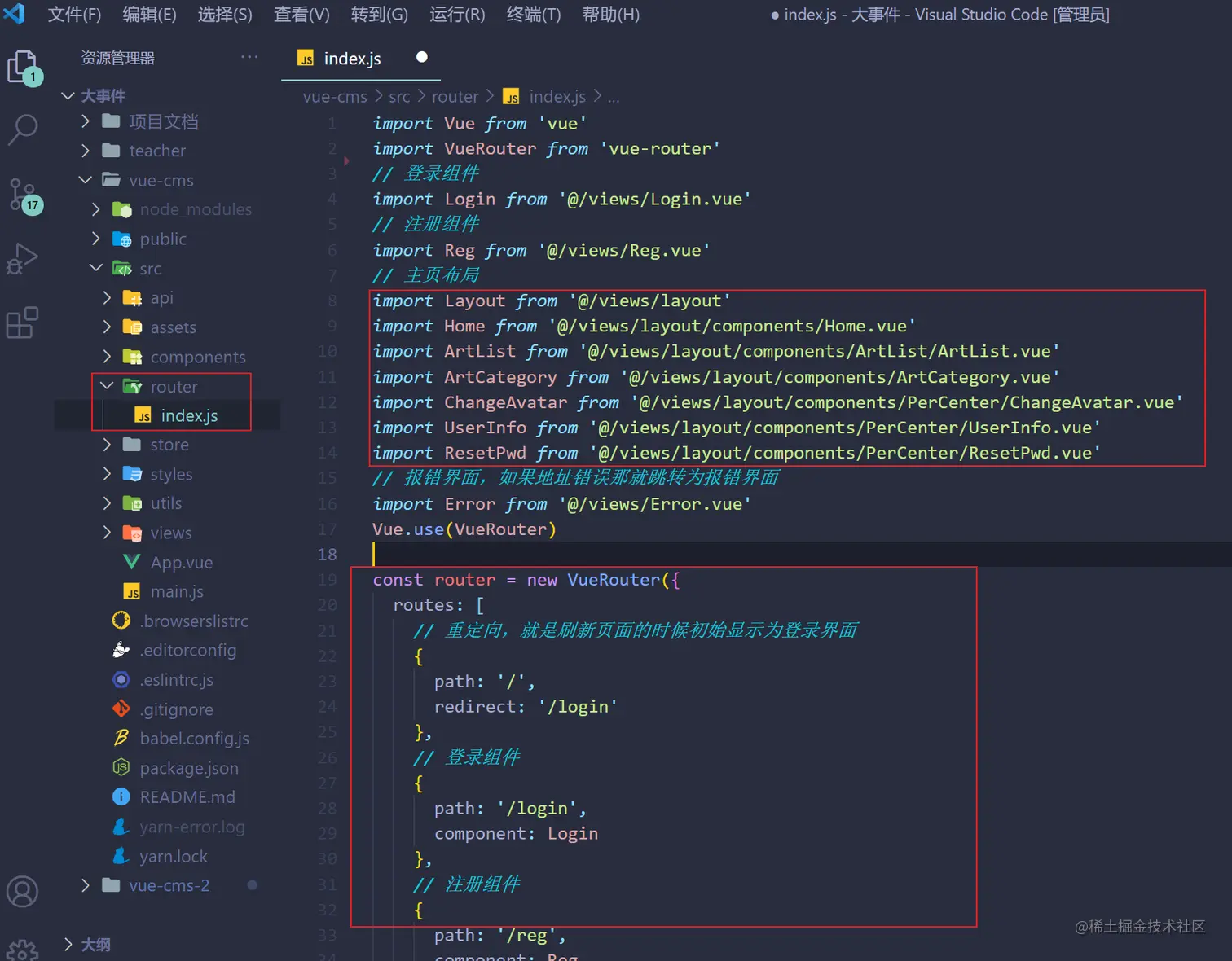Expand the store folder chevron
Image resolution: width=1232 pixels, height=961 pixels.
107,444
